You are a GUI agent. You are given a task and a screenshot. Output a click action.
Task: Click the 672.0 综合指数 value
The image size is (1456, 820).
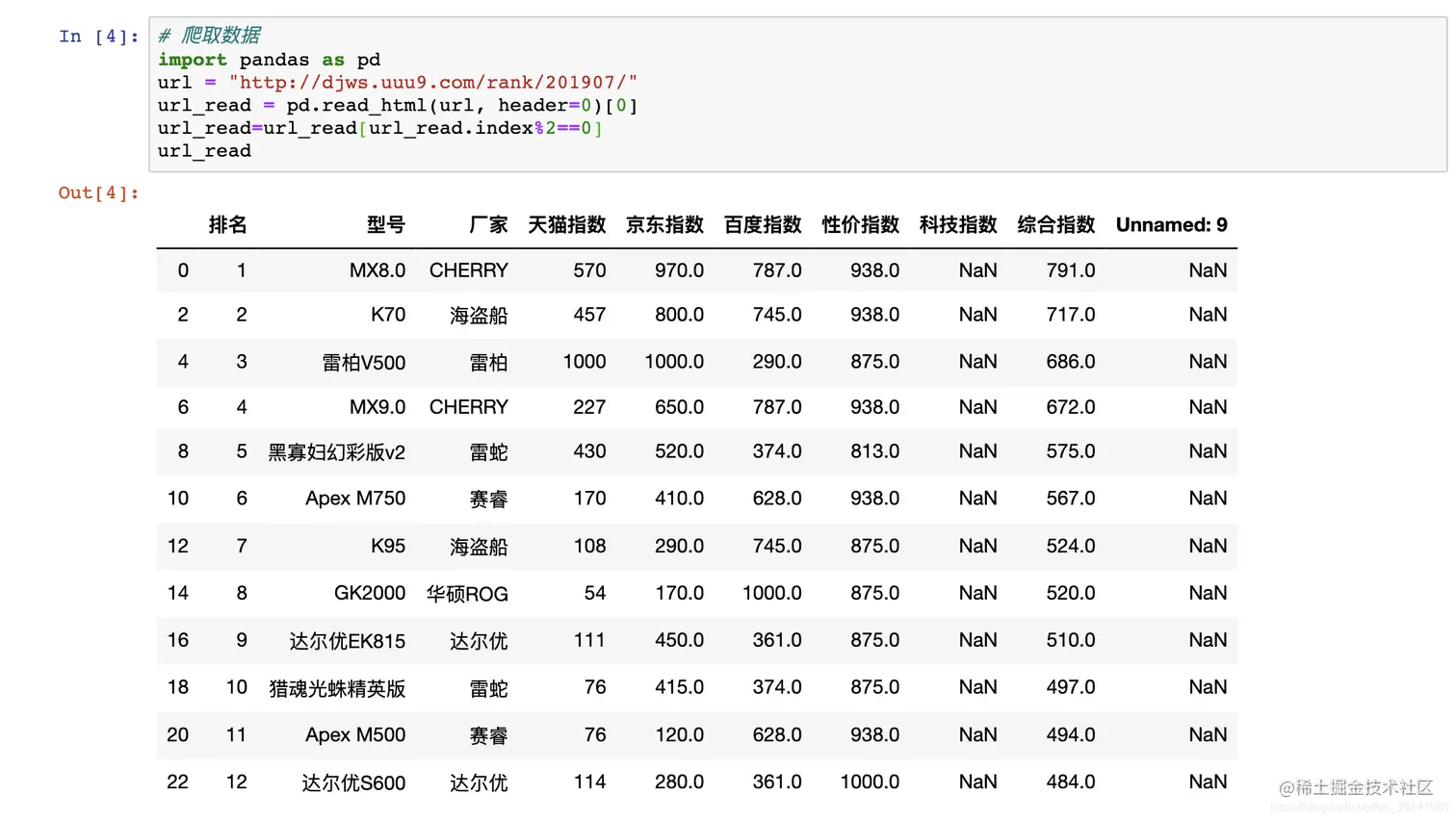[x=1071, y=407]
